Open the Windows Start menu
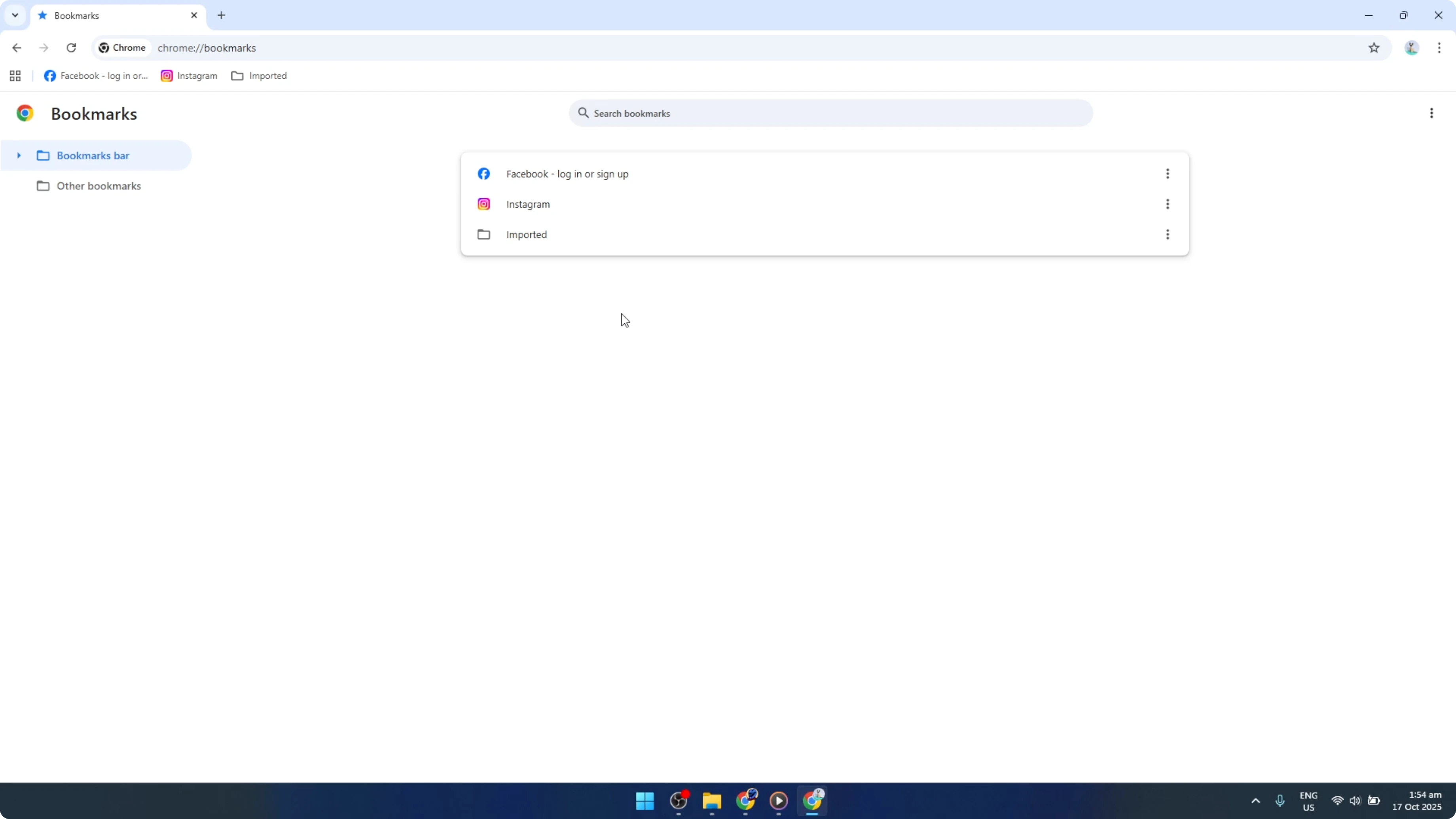The height and width of the screenshot is (819, 1456). [645, 801]
